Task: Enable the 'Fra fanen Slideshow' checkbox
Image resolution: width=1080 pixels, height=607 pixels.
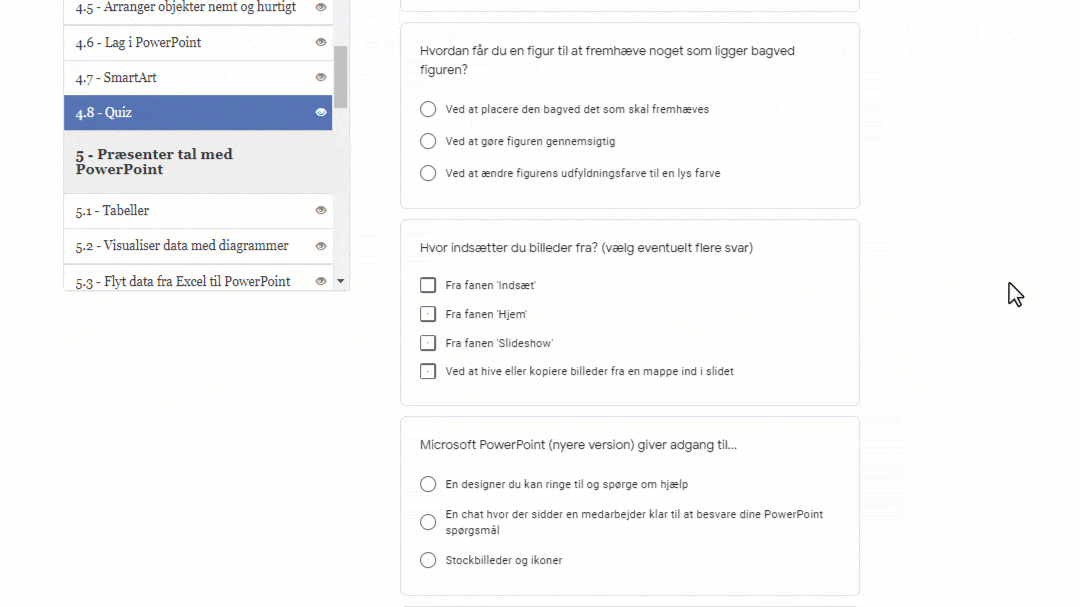Action: [428, 343]
